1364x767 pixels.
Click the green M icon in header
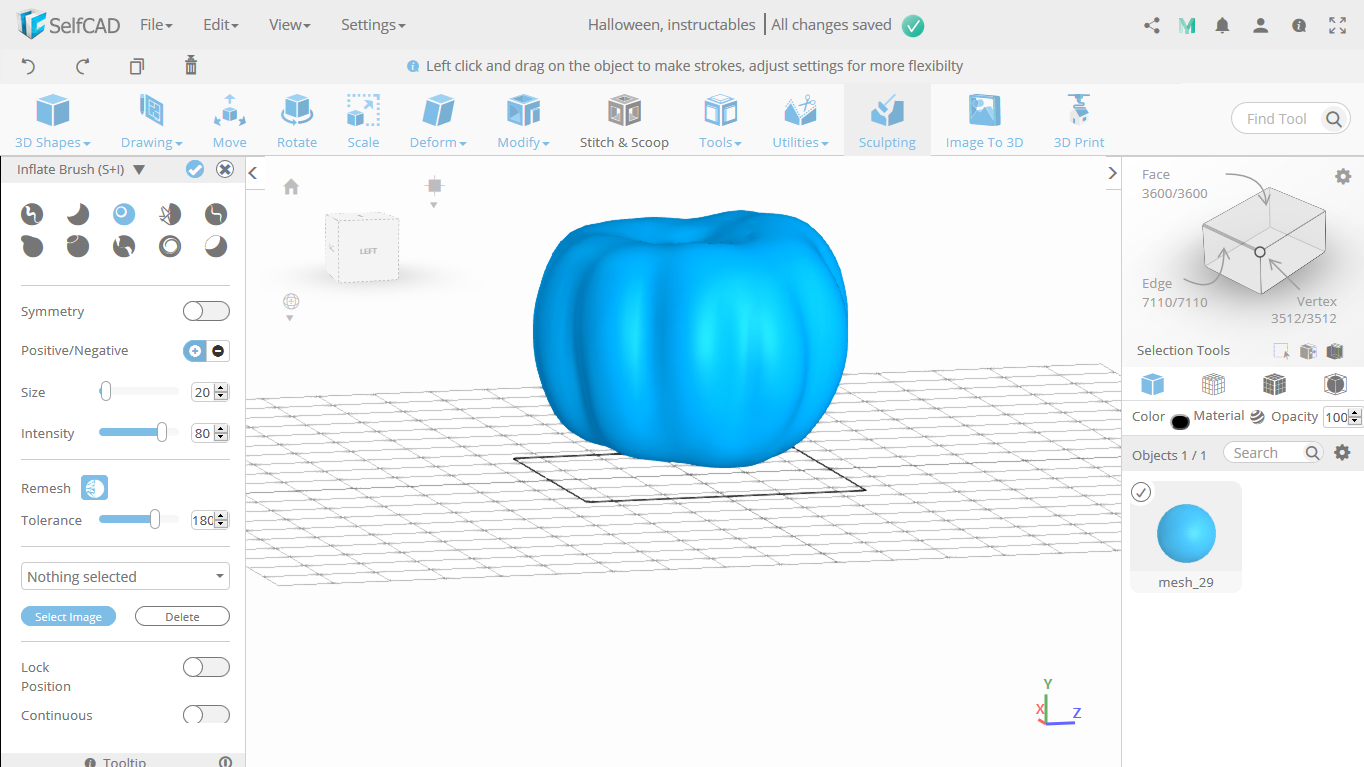tap(1187, 26)
